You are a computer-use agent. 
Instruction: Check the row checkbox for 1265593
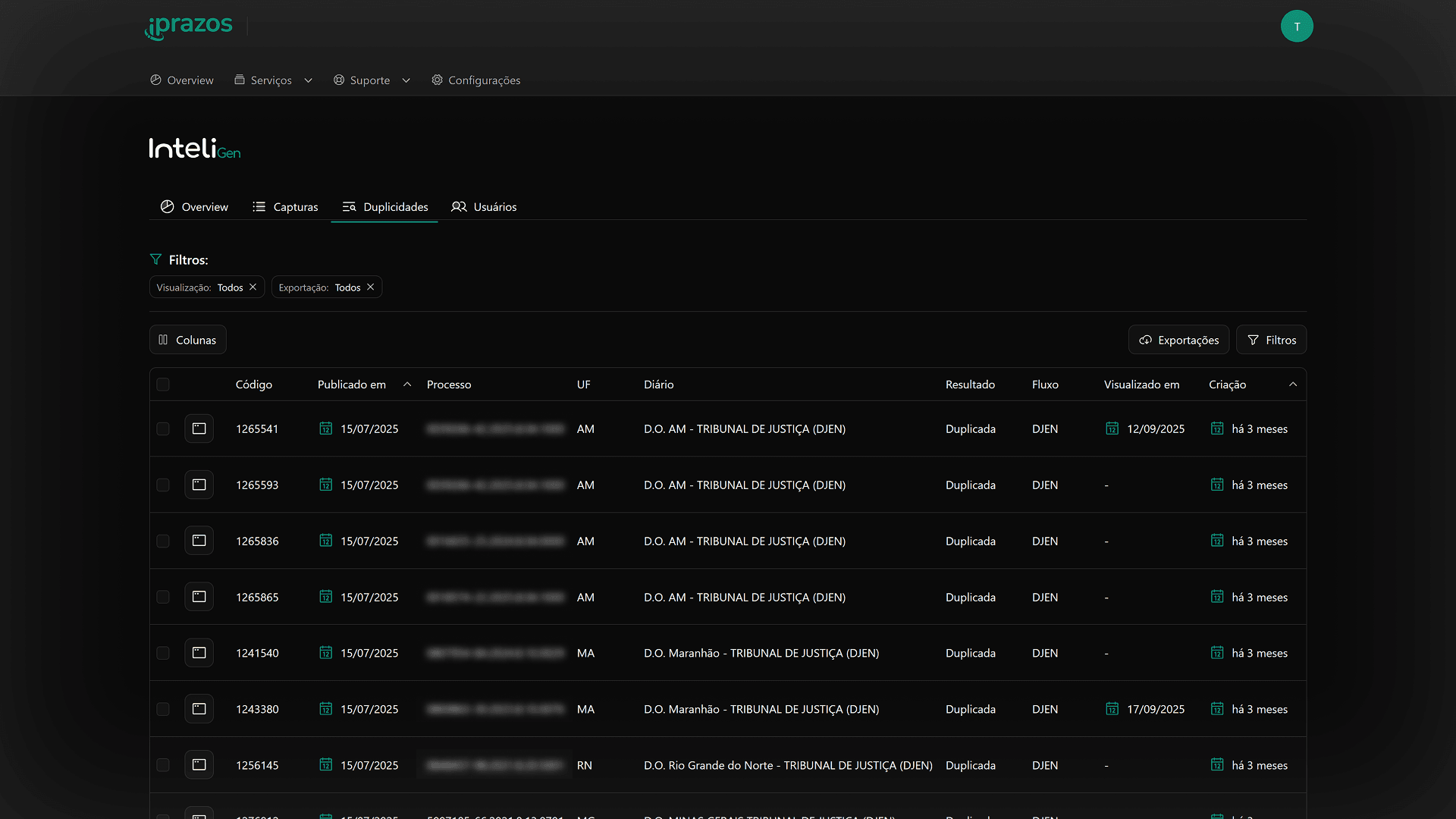coord(163,485)
